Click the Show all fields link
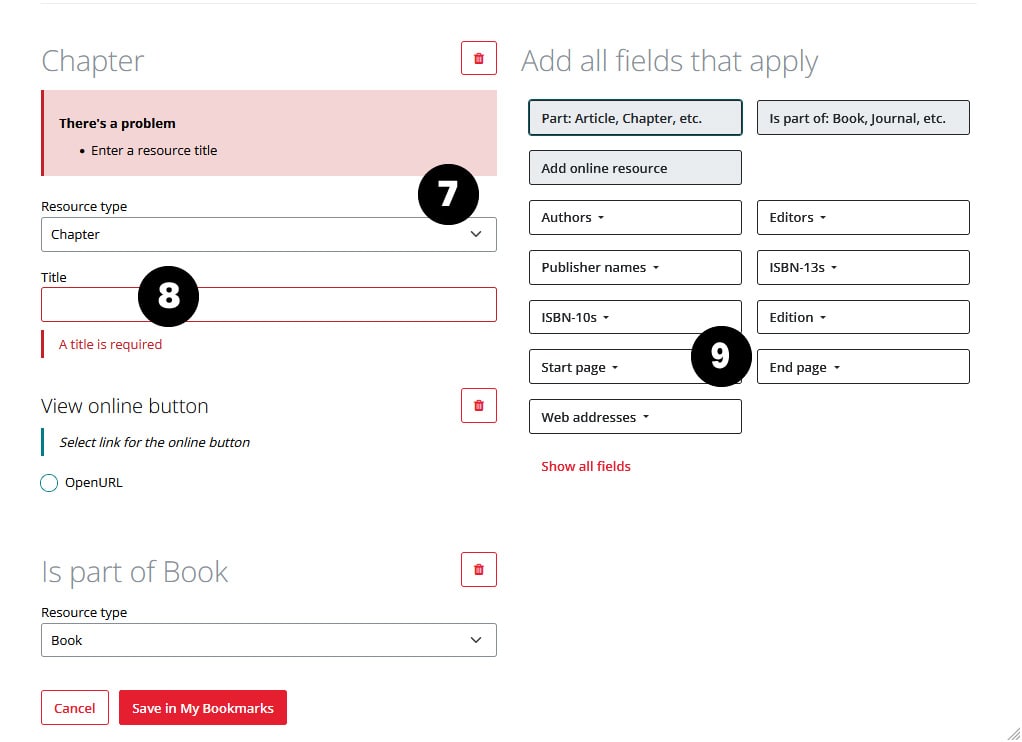The height and width of the screenshot is (742, 1022). pos(585,467)
